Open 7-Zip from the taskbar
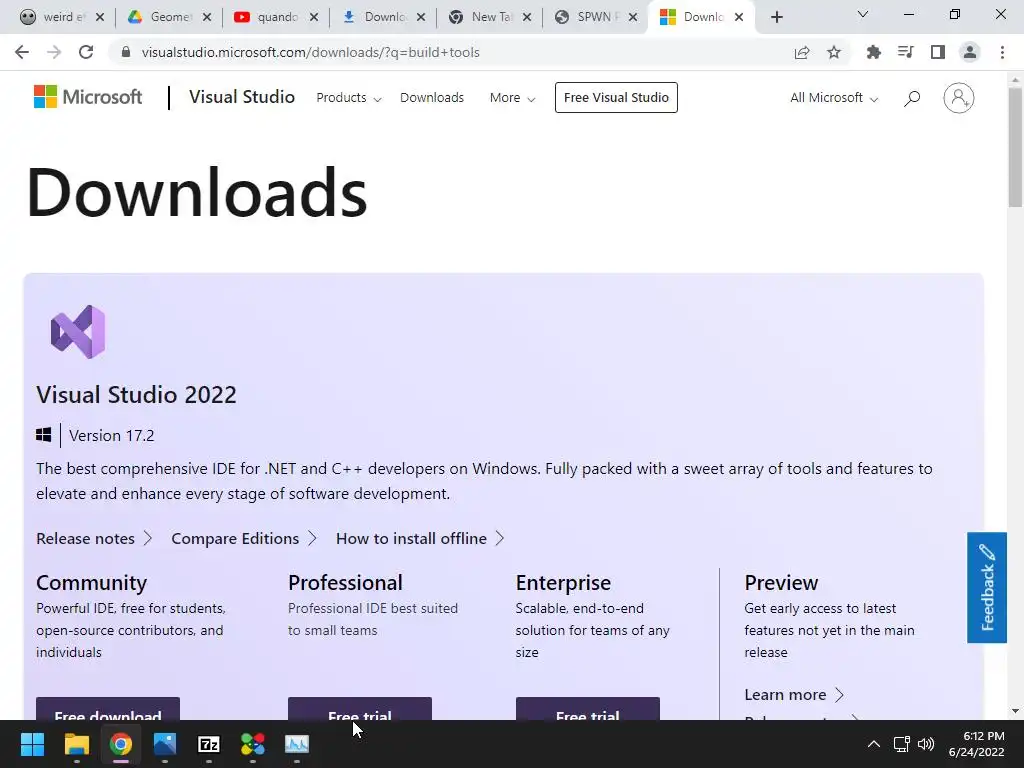Viewport: 1024px width, 768px height. click(209, 744)
